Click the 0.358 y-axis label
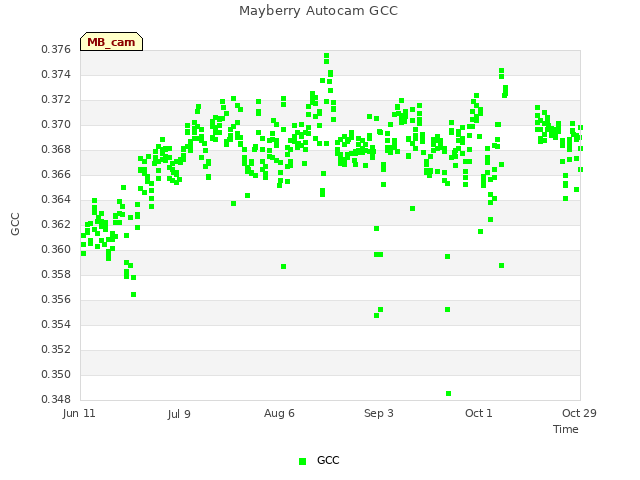The width and height of the screenshot is (640, 480). 56,274
